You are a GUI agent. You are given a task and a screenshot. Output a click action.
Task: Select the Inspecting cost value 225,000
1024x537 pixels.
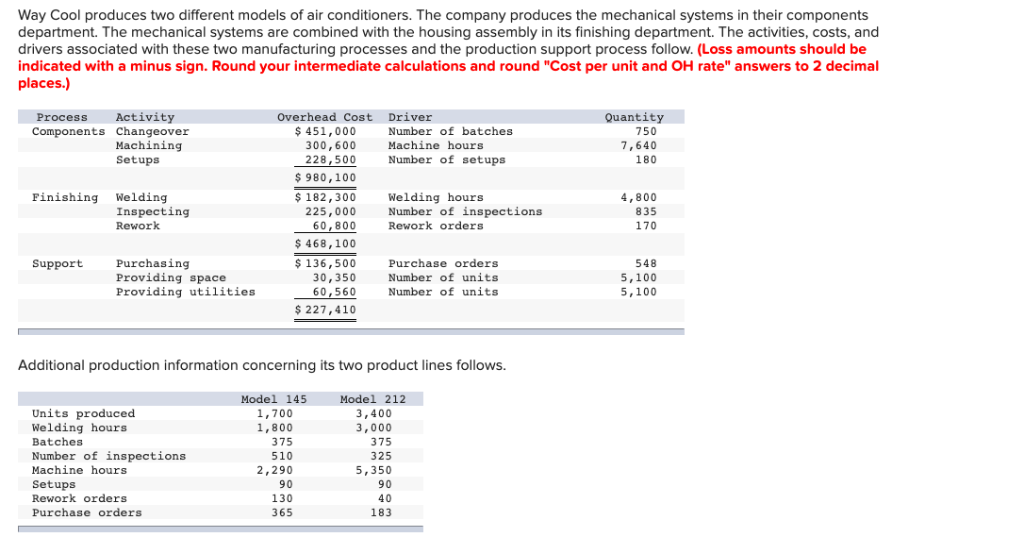pyautogui.click(x=330, y=212)
